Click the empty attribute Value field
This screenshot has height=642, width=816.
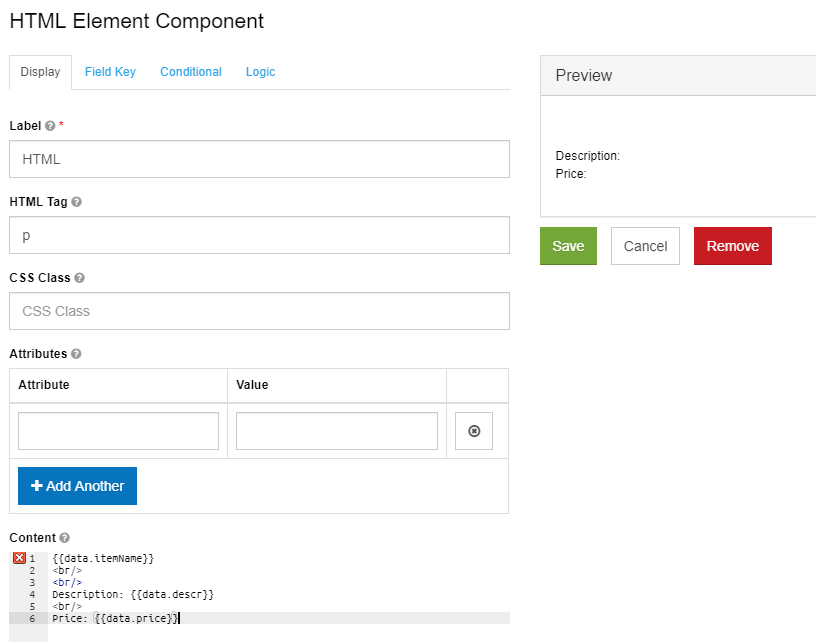click(x=336, y=430)
